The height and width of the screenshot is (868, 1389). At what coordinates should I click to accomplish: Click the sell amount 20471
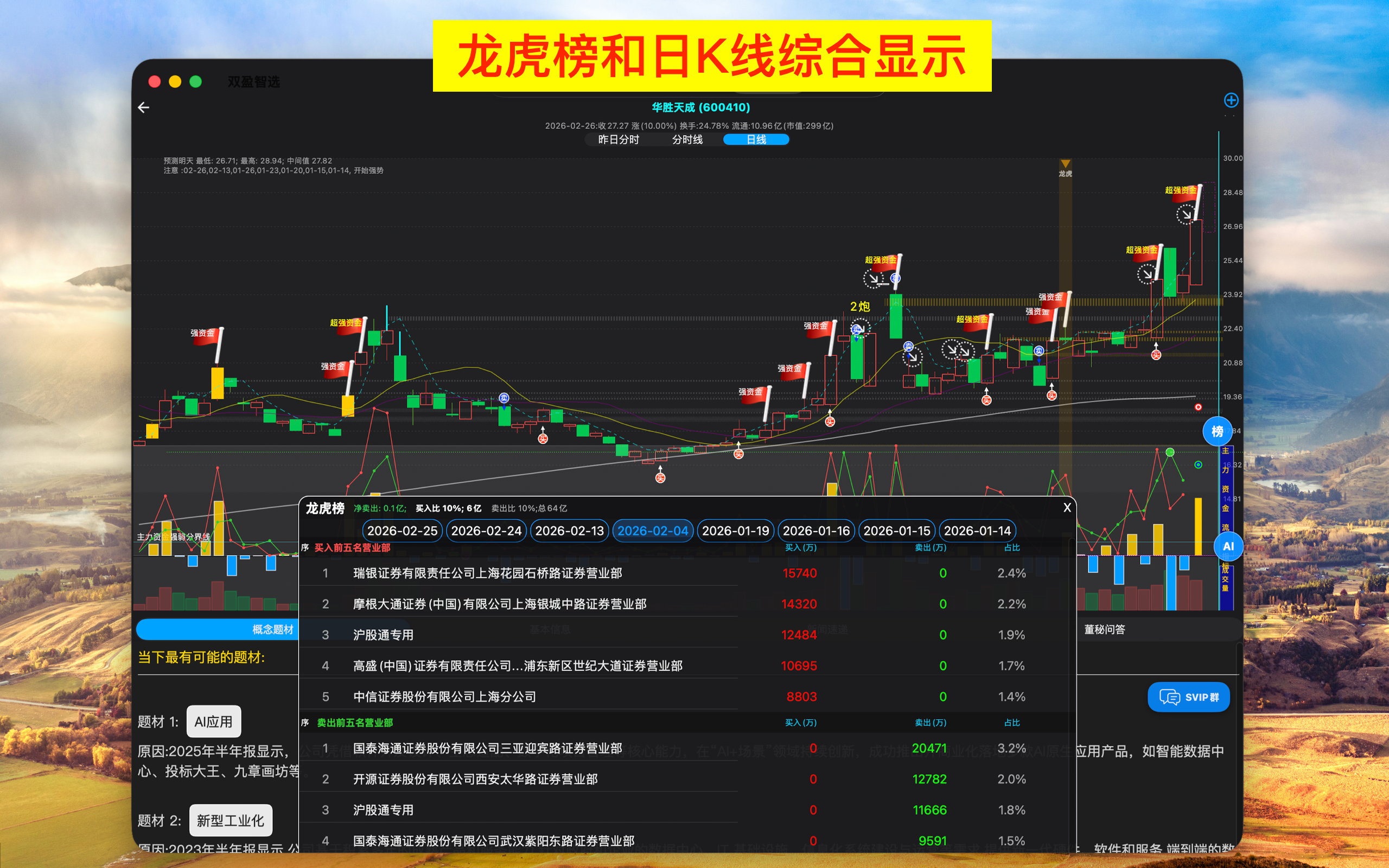[x=929, y=748]
